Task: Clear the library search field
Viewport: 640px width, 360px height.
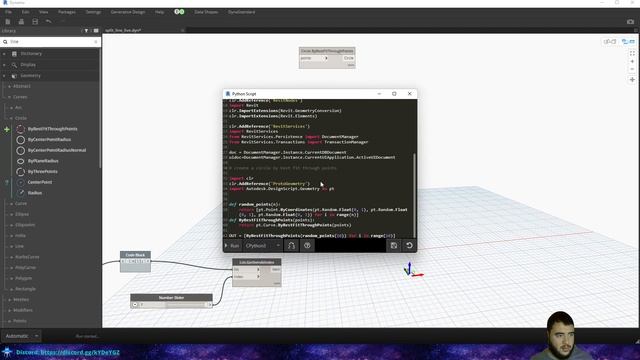Action: coord(96,42)
